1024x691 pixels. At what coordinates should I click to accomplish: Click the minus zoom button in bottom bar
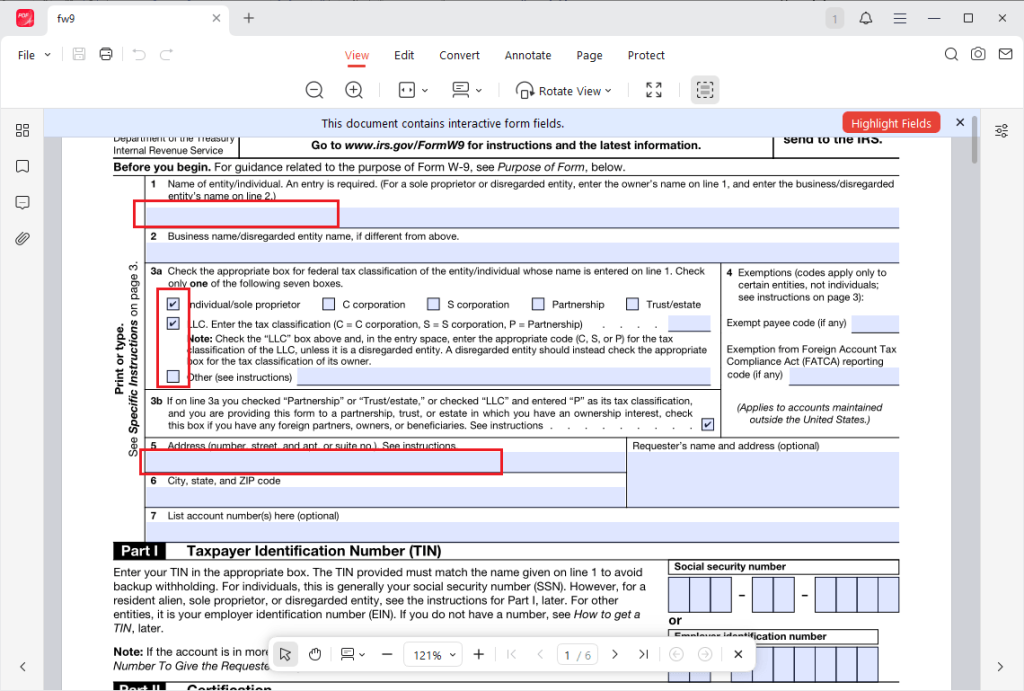(387, 654)
